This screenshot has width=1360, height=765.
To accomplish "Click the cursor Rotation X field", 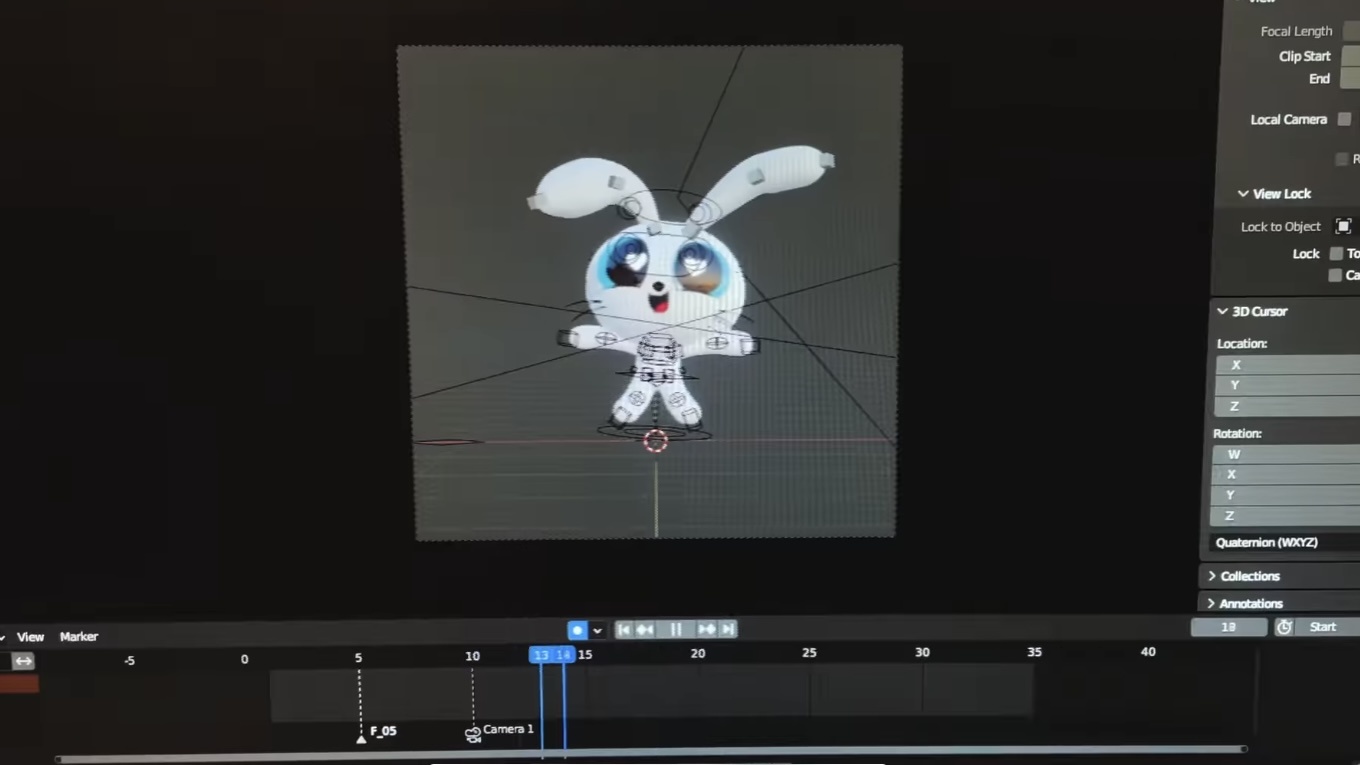I will 1287,475.
